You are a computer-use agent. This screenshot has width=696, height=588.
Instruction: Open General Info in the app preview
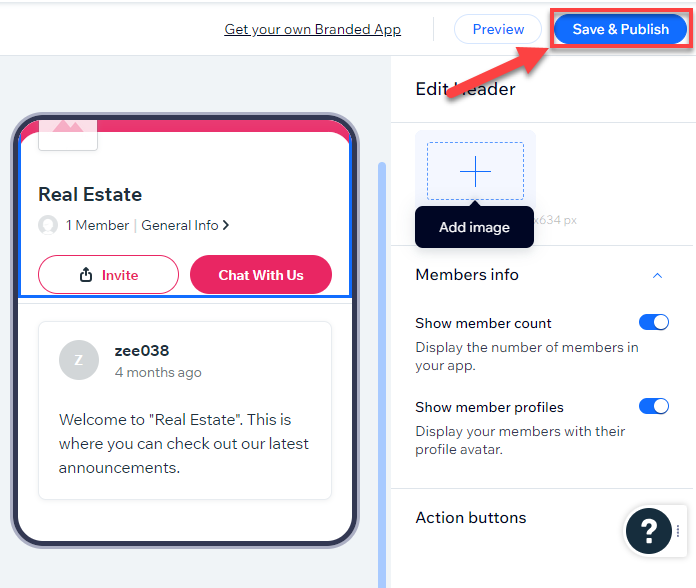tap(180, 225)
